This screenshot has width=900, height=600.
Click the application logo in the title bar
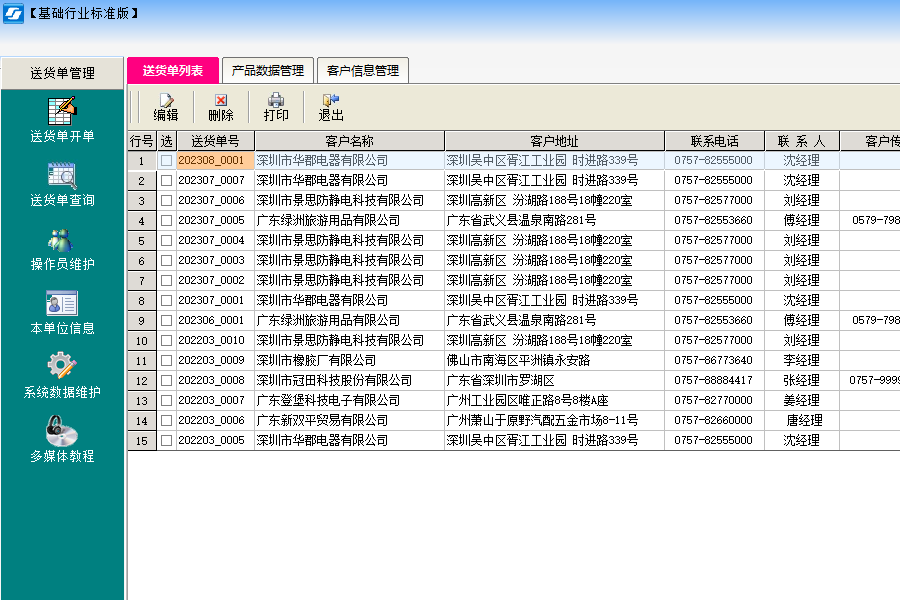tap(12, 12)
